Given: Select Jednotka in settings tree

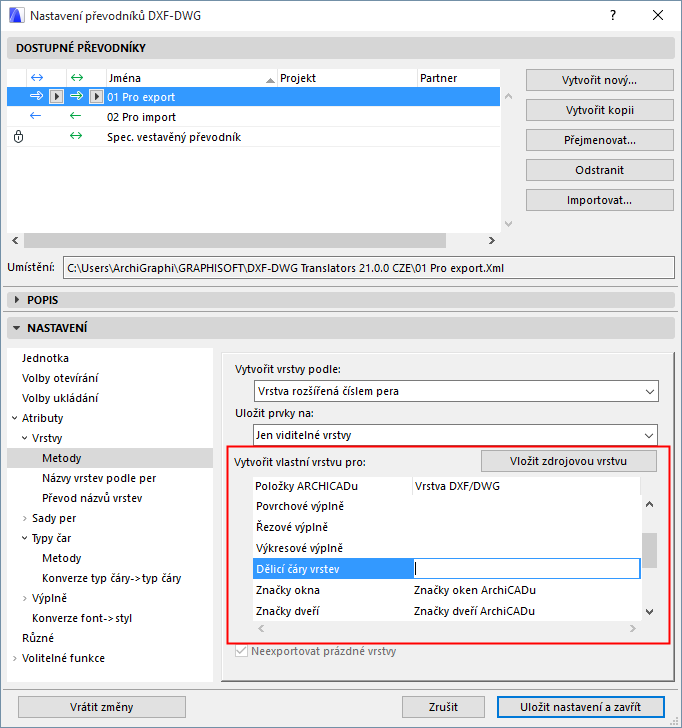Looking at the screenshot, I should [x=45, y=358].
